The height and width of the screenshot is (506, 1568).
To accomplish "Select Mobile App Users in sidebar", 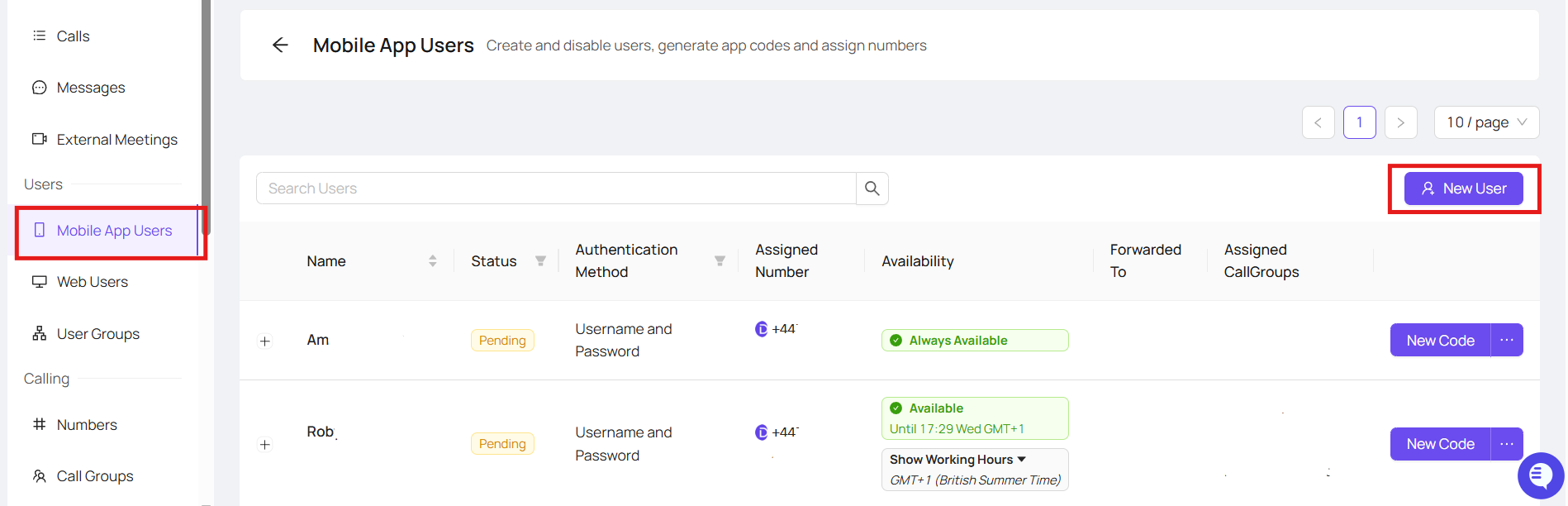I will 107,231.
